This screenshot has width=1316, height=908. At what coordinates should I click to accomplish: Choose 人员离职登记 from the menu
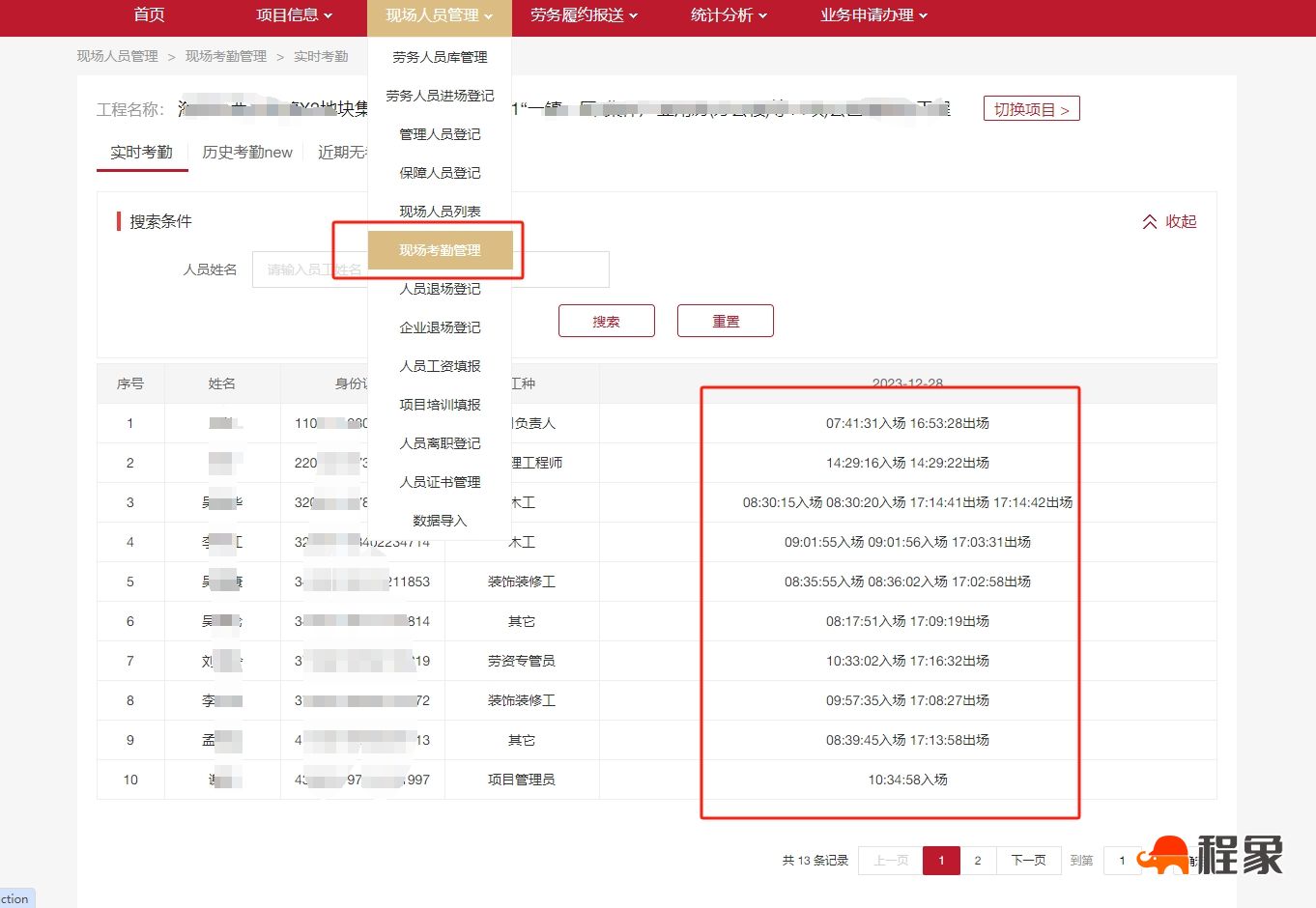(440, 443)
